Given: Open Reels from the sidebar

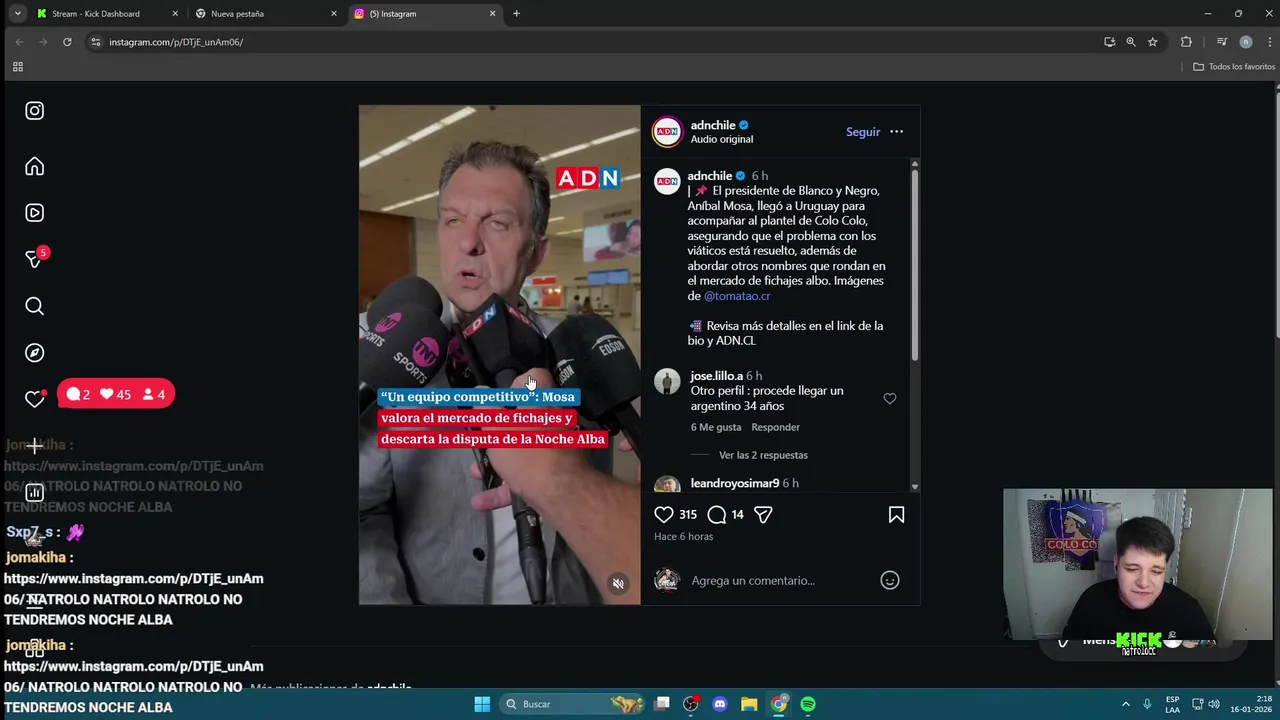Looking at the screenshot, I should pyautogui.click(x=35, y=213).
